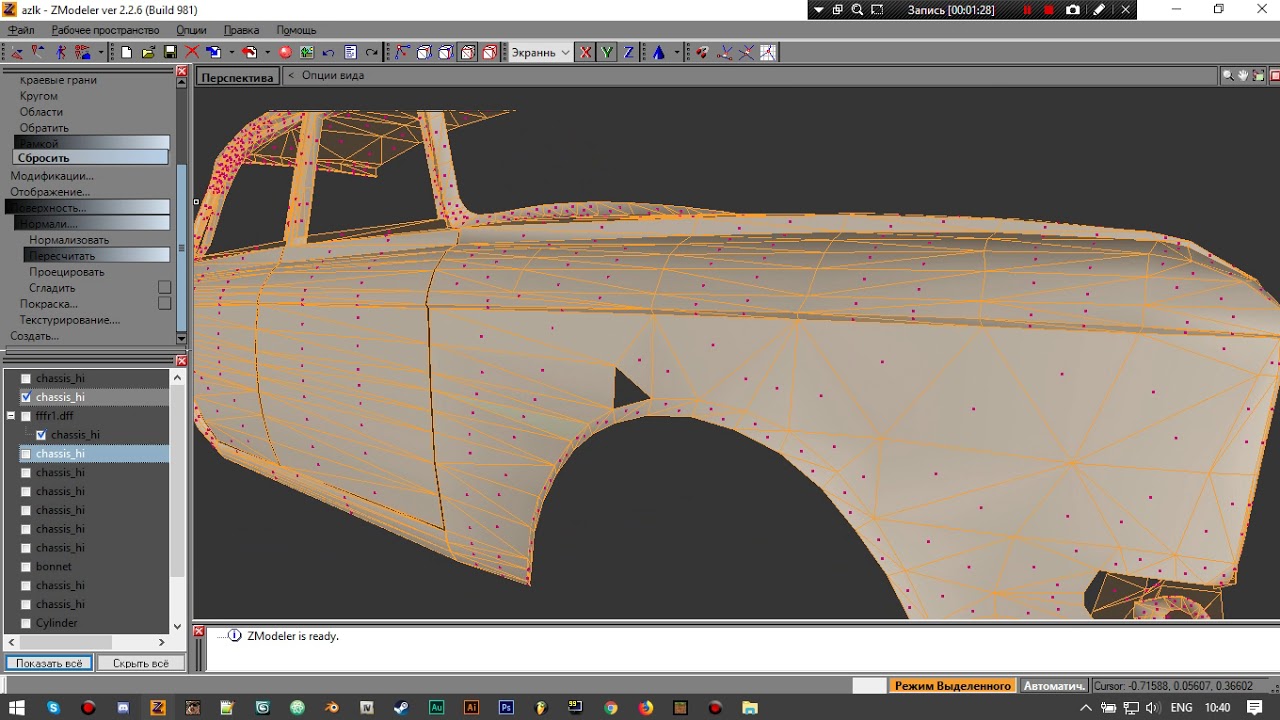Click Скрыть всё button
Screen dimensions: 1280x720
click(141, 663)
